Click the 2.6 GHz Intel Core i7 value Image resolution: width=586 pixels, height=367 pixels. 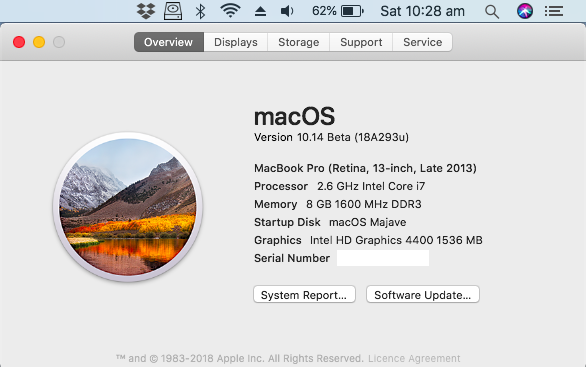pyautogui.click(x=371, y=186)
